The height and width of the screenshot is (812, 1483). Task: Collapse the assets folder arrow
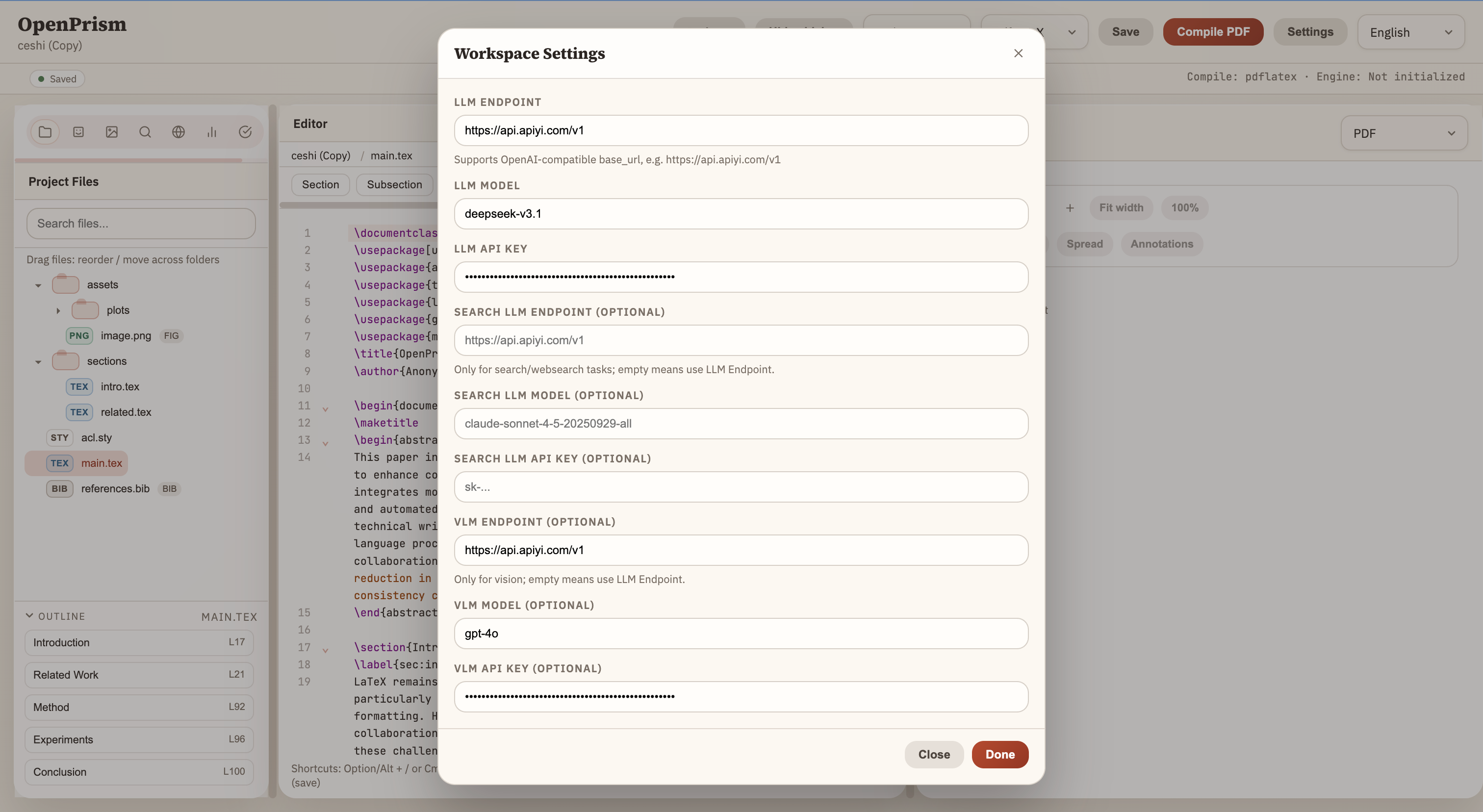(38, 285)
